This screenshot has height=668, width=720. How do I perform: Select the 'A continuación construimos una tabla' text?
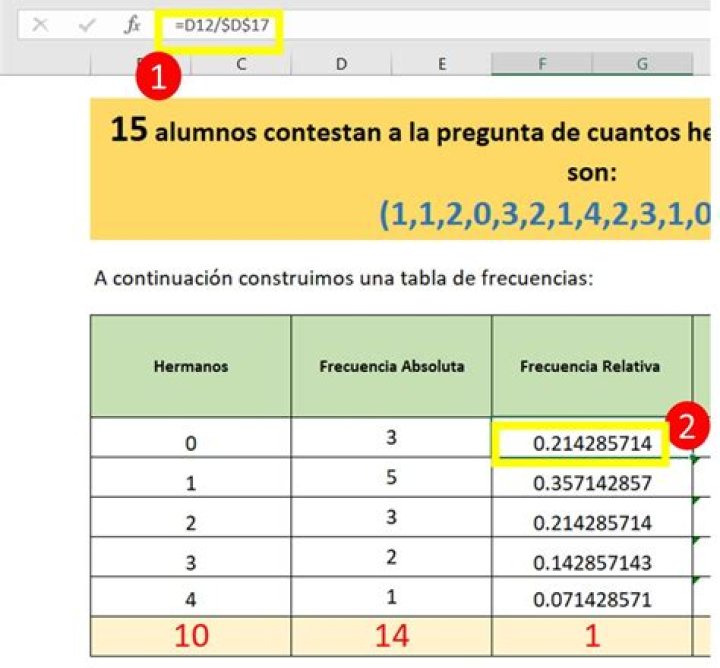coord(343,278)
